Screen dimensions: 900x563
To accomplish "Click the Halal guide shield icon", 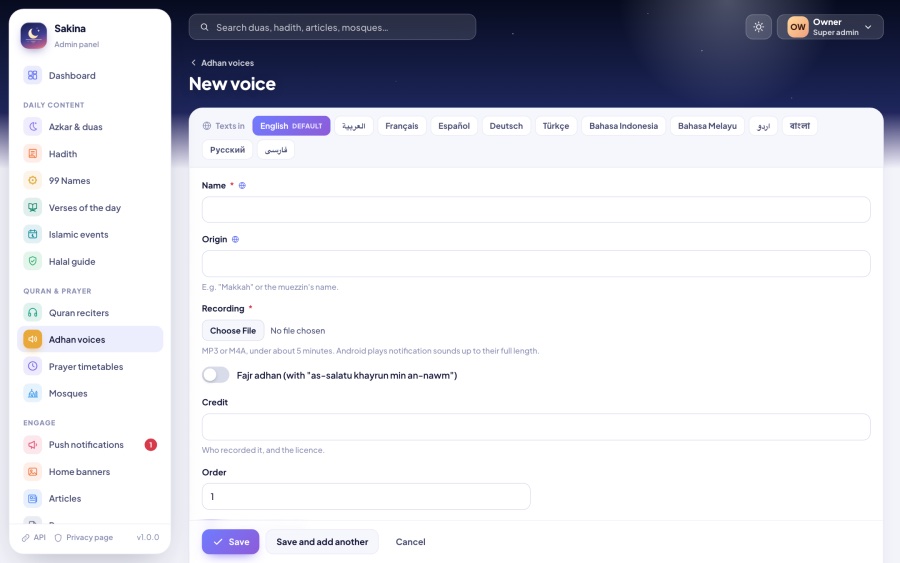I will click(x=33, y=261).
